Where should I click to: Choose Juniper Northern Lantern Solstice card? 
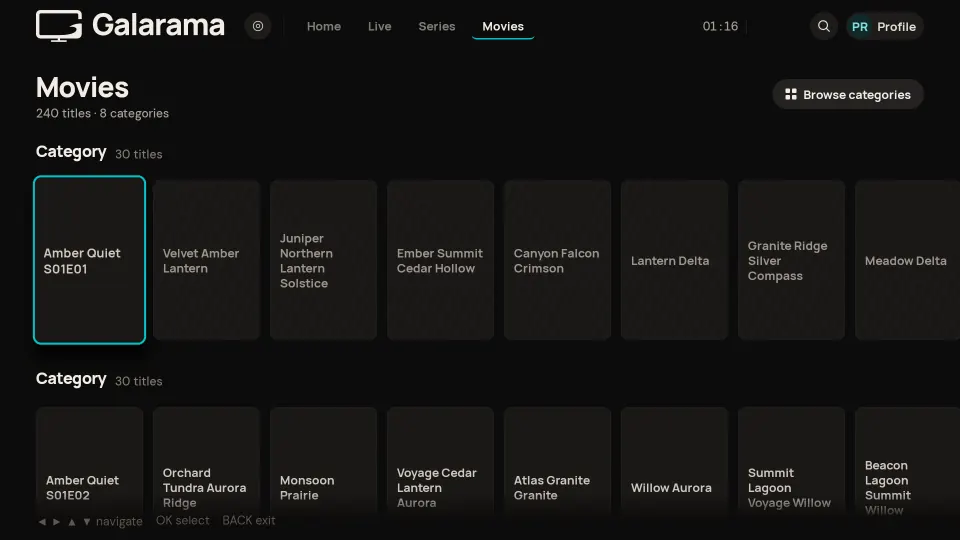(x=323, y=260)
